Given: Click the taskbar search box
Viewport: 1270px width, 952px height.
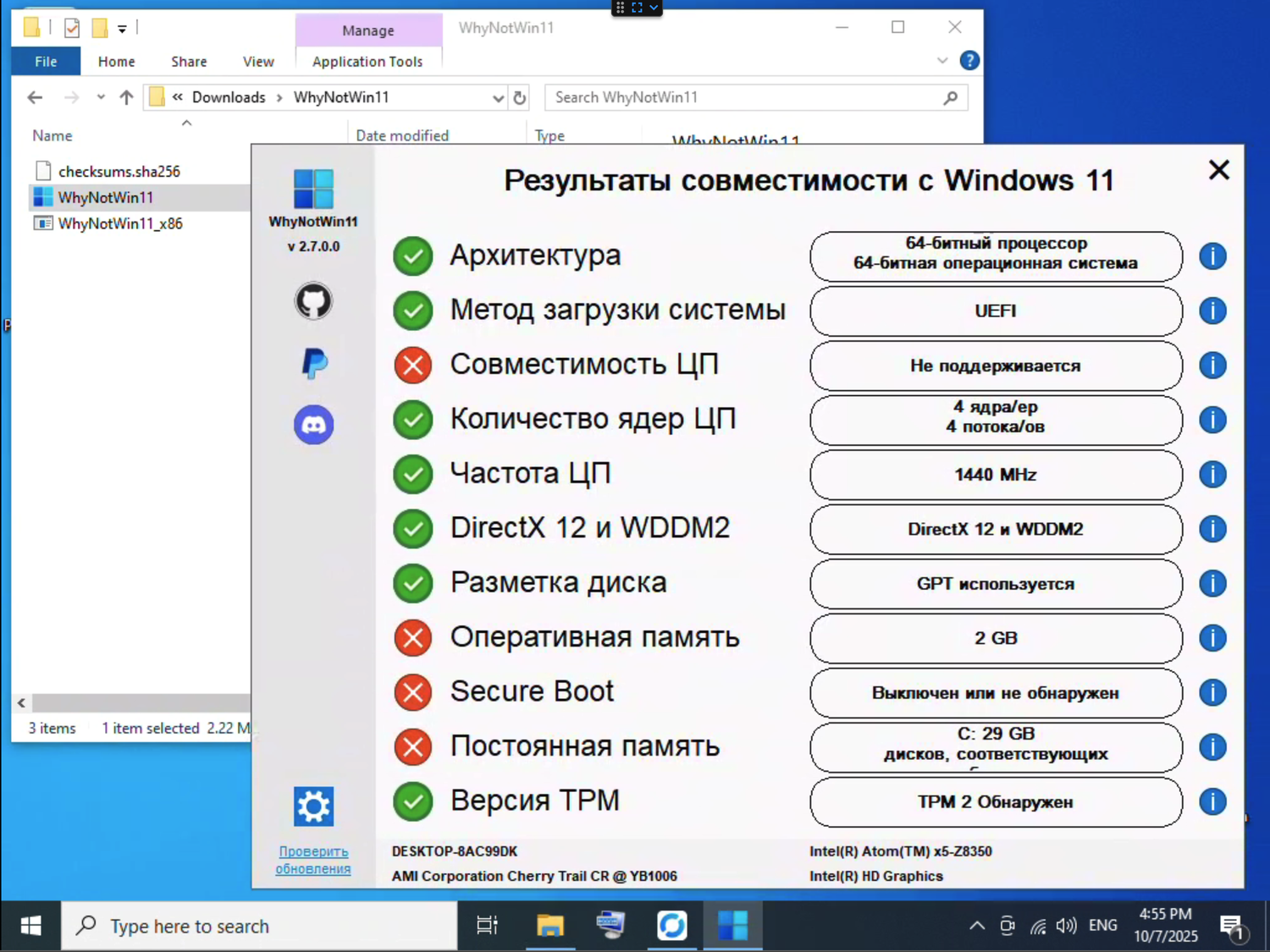Looking at the screenshot, I should (259, 926).
